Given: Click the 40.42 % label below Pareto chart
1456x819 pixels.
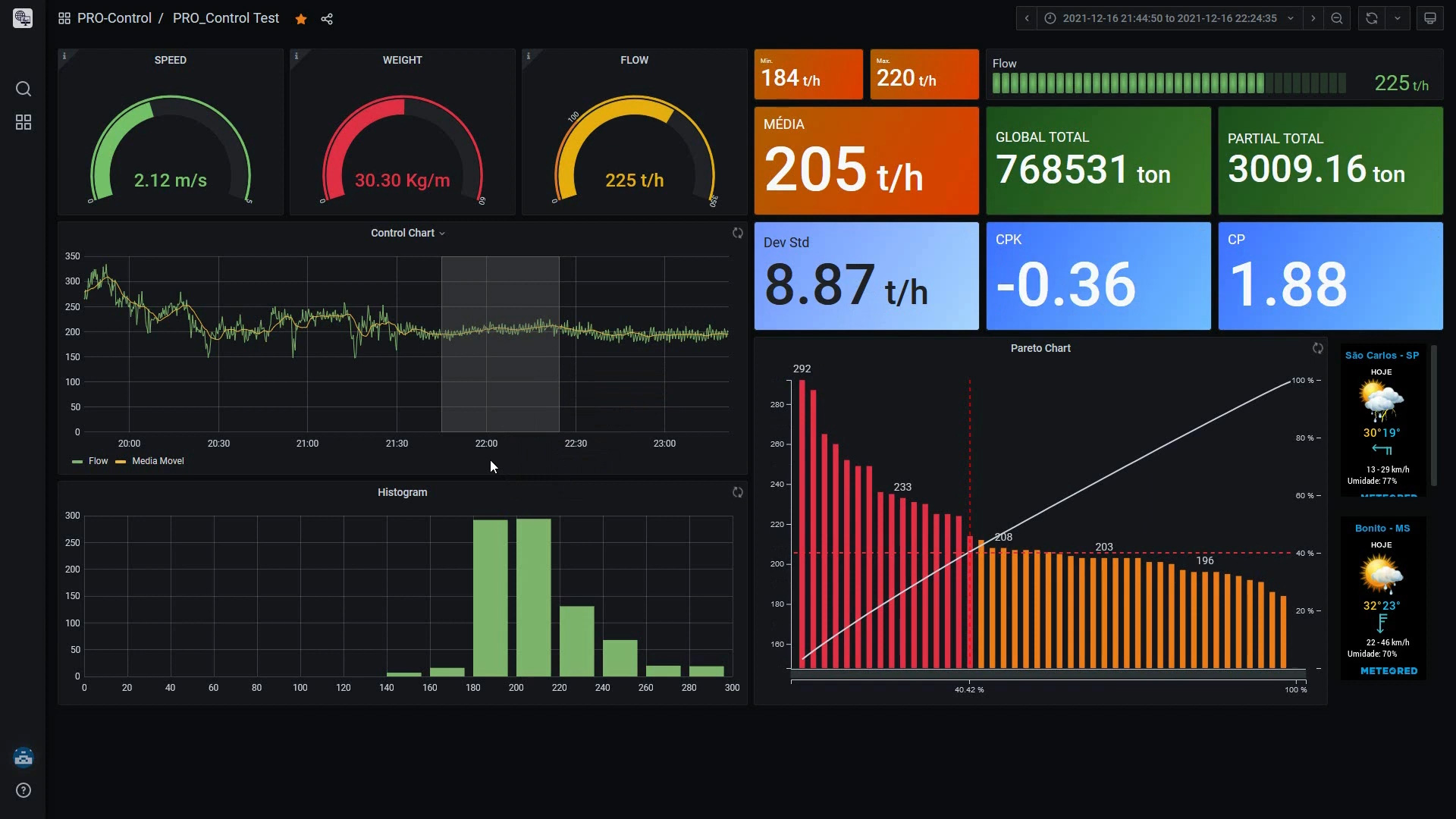Looking at the screenshot, I should coord(969,689).
